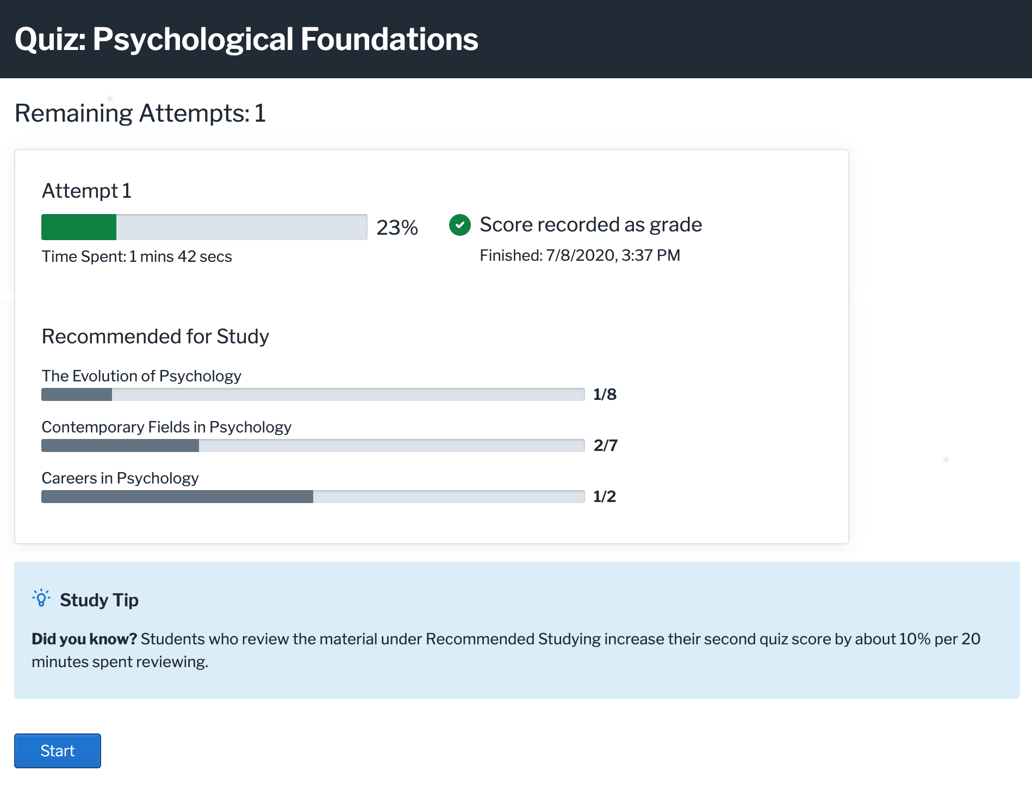Click the 1/2 score value
The width and height of the screenshot is (1032, 803).
pyautogui.click(x=604, y=497)
